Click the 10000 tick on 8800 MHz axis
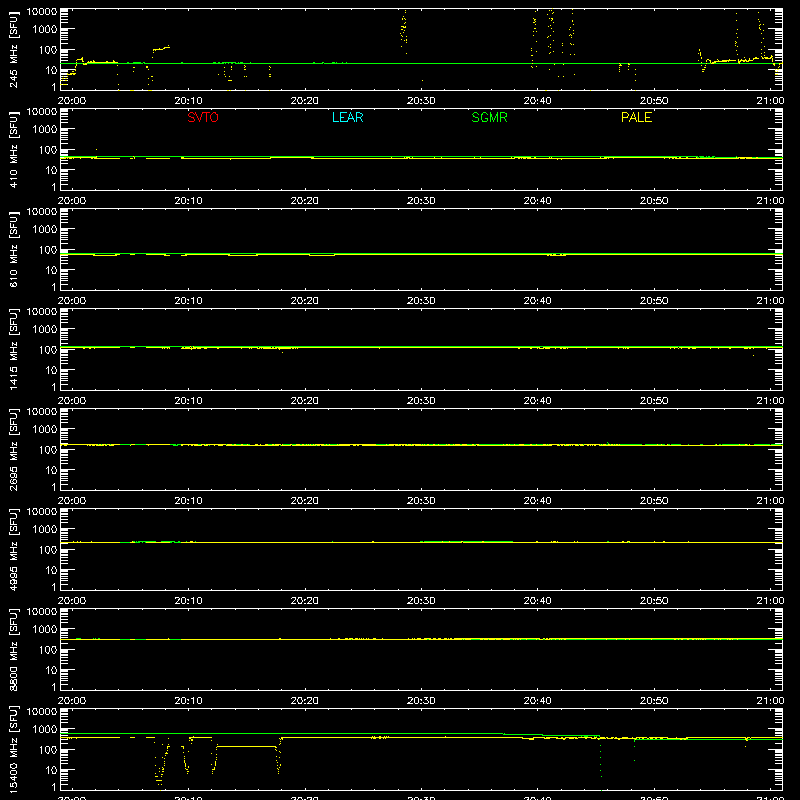Image resolution: width=800 pixels, height=800 pixels. (42, 612)
